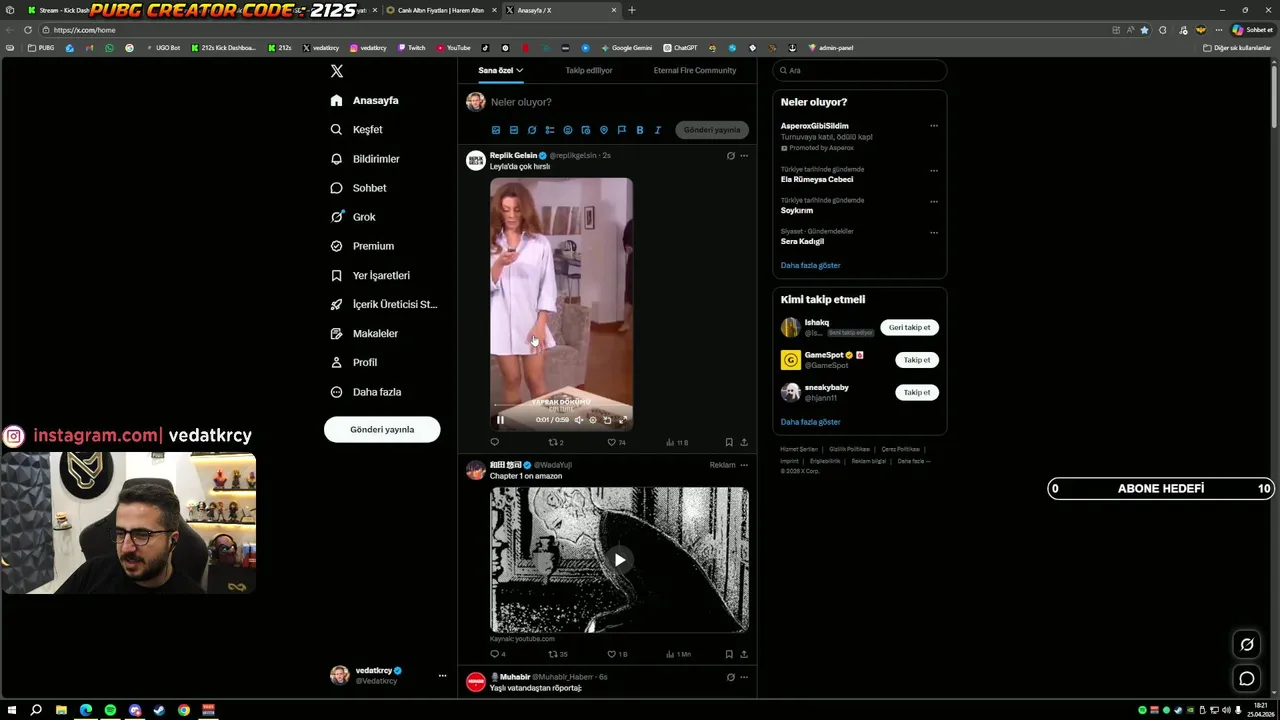Open Yer İşaretleri bookmarks
This screenshot has height=720, width=1280.
tap(370, 275)
